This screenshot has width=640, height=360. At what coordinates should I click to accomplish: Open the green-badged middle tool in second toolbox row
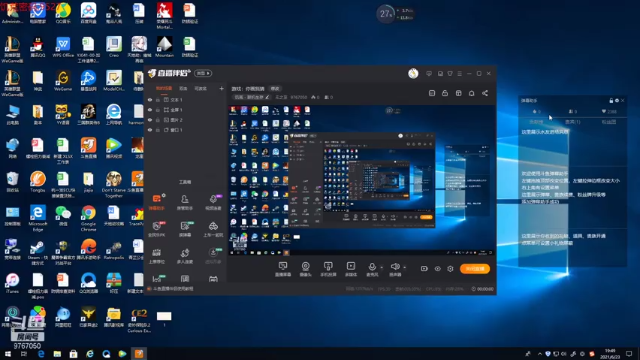click(184, 229)
